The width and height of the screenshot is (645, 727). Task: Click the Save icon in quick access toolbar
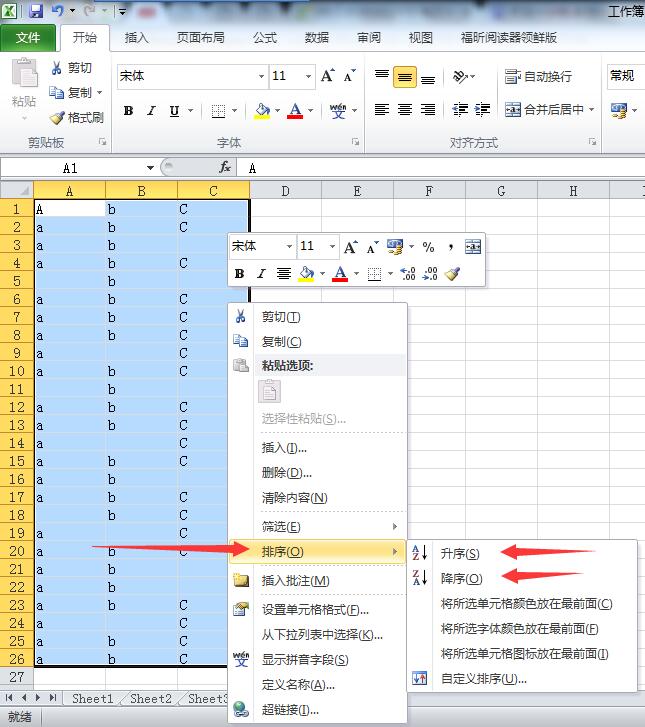coord(36,11)
